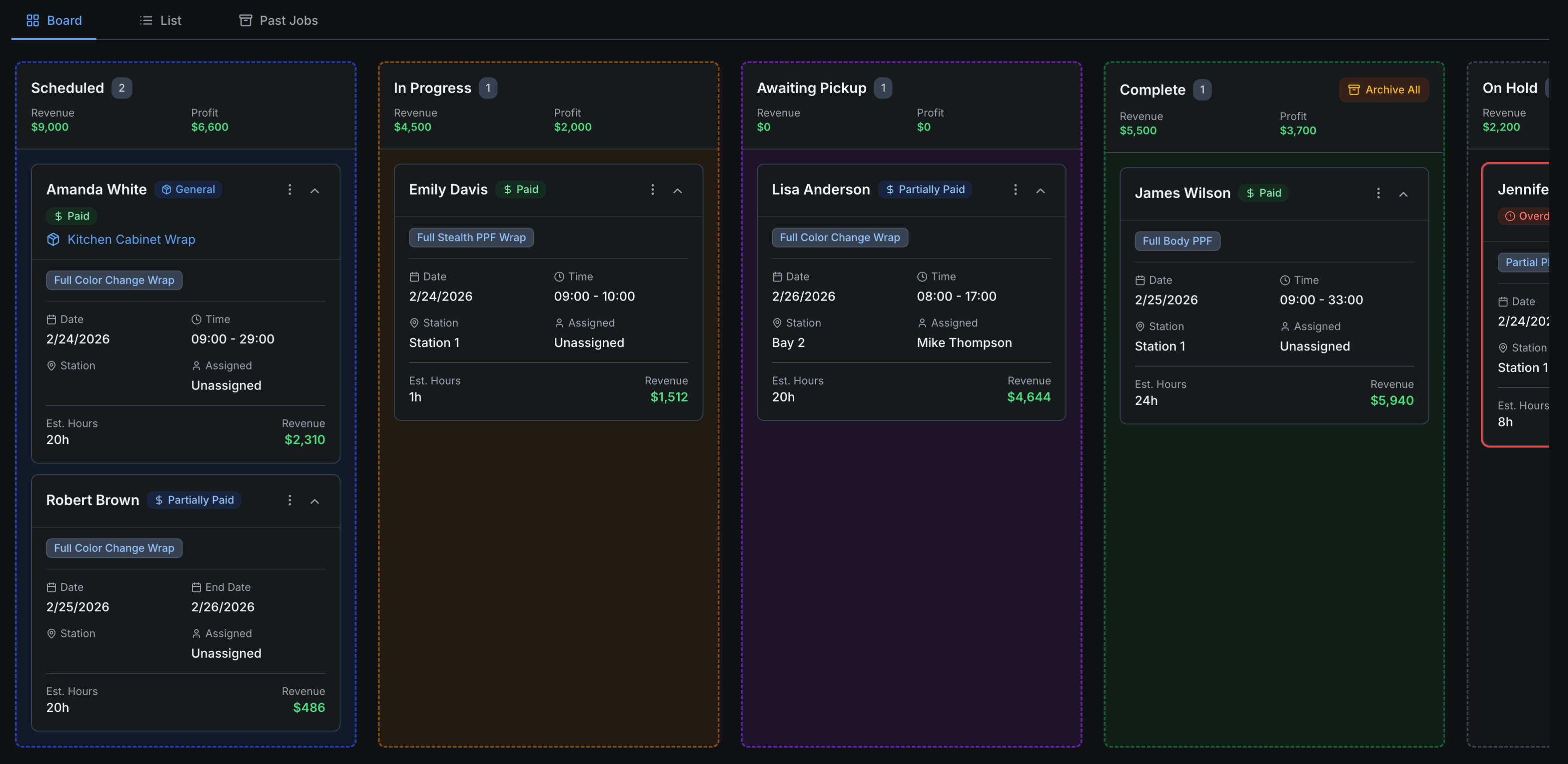The width and height of the screenshot is (1568, 764).
Task: Collapse the James Wilson job card
Action: click(1403, 195)
